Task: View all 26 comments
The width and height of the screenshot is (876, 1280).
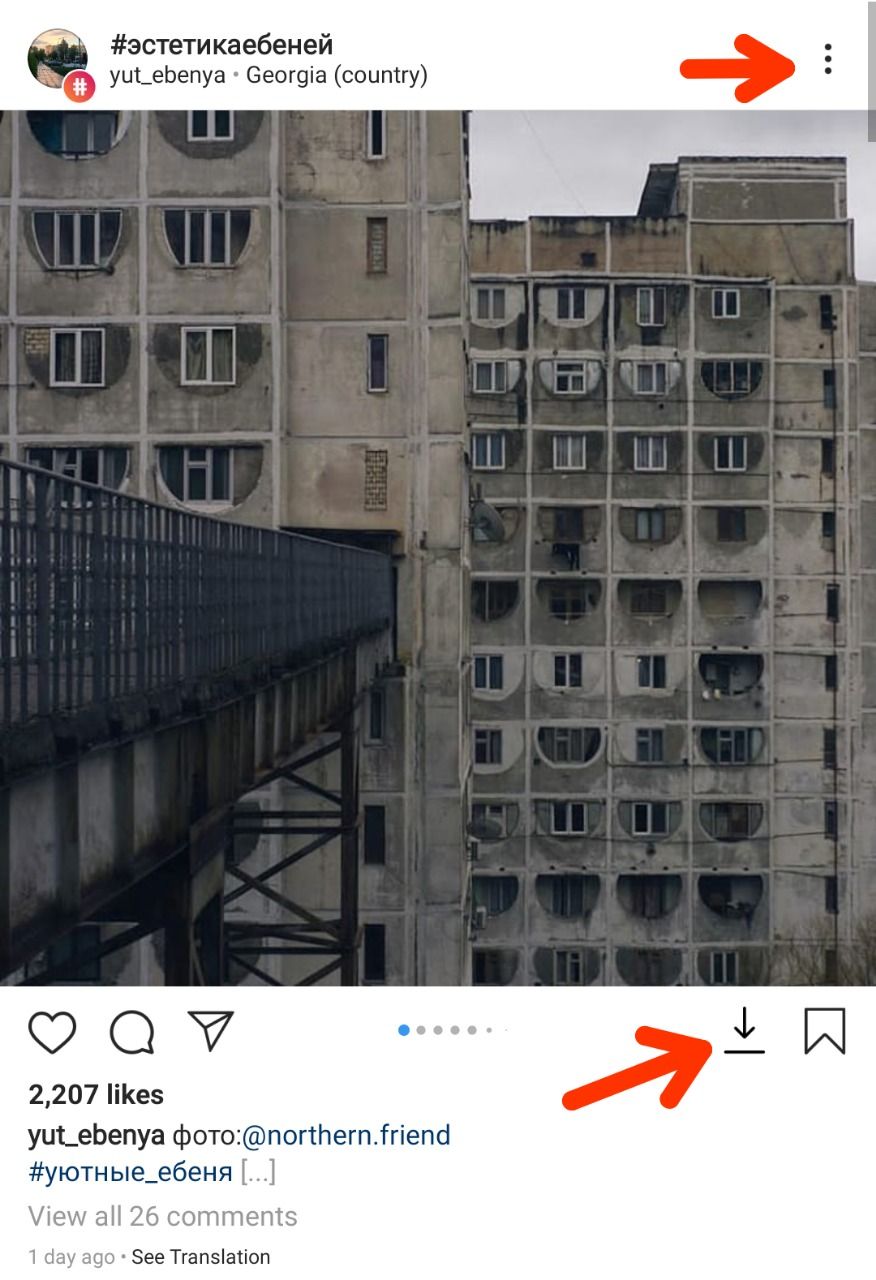Action: 163,1216
